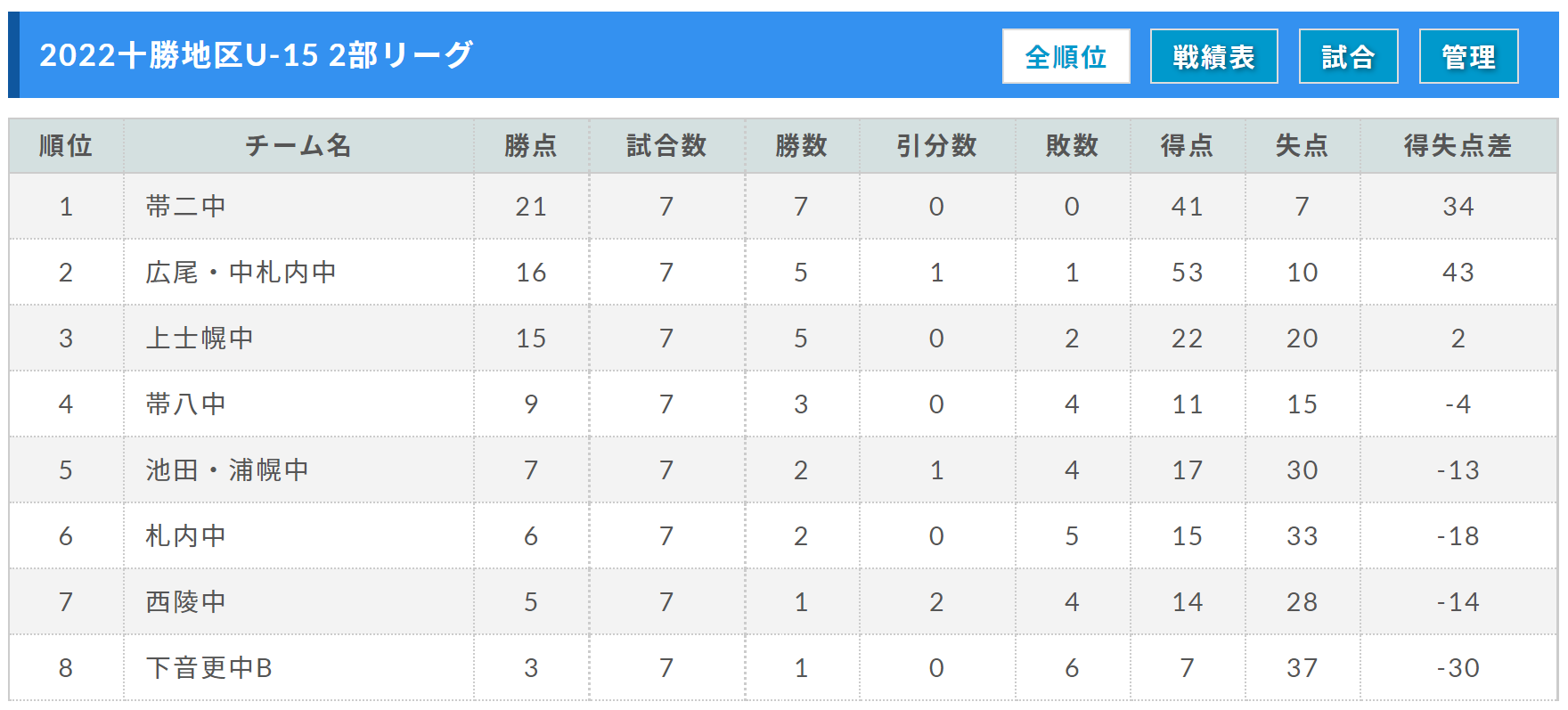Select team 帯八中

pos(185,404)
